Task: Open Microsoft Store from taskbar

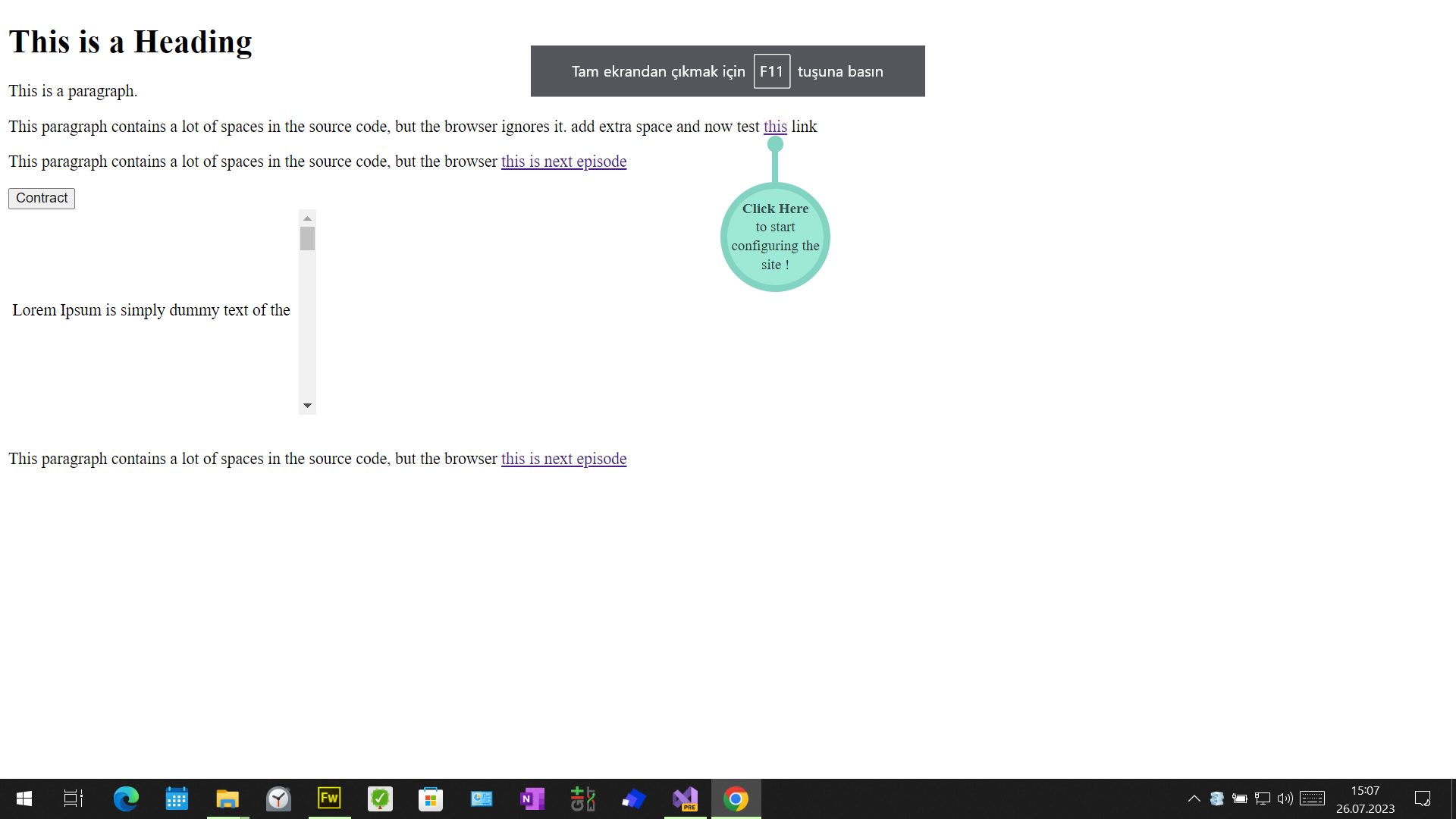Action: coord(431,799)
